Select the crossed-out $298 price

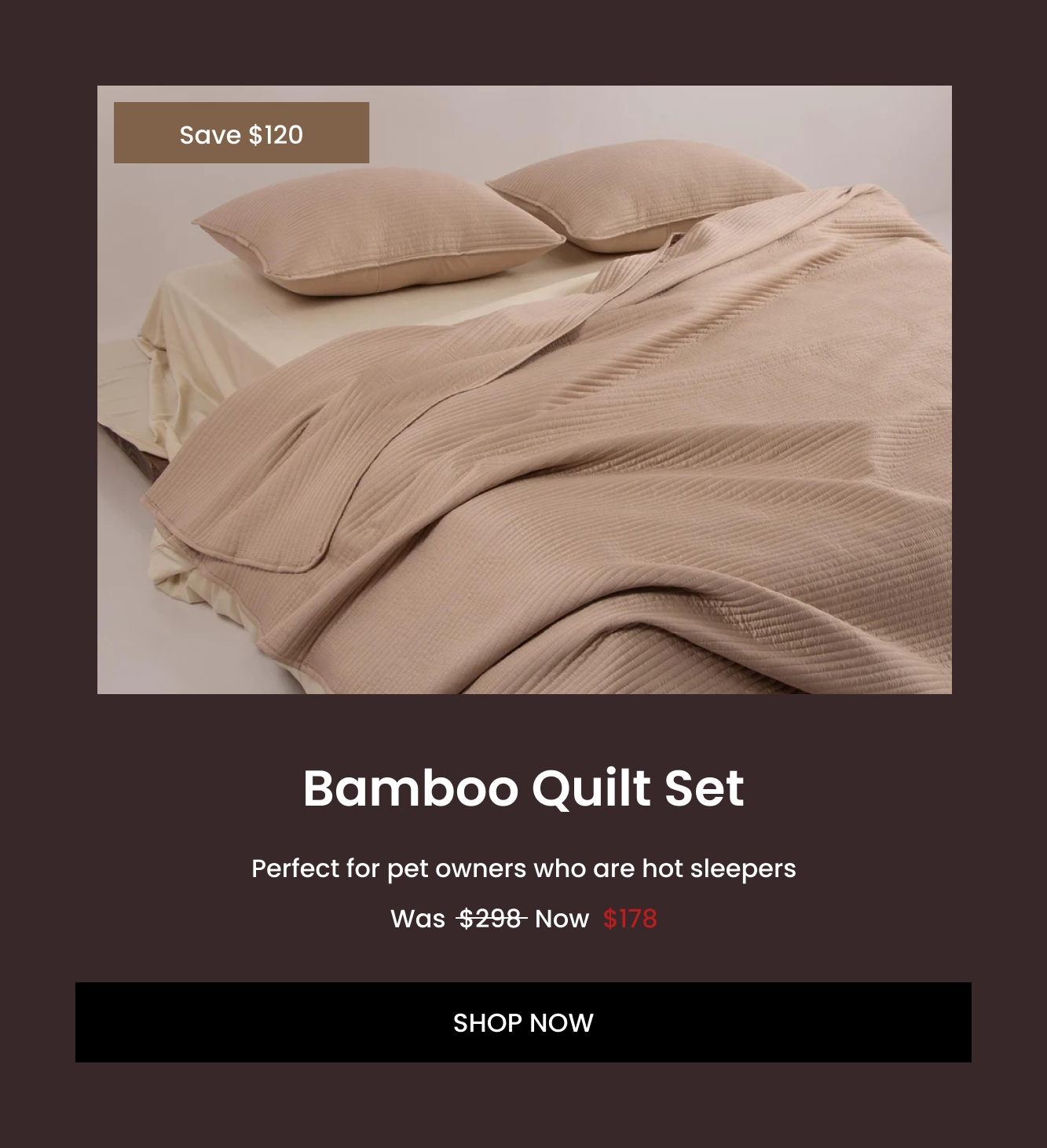492,918
